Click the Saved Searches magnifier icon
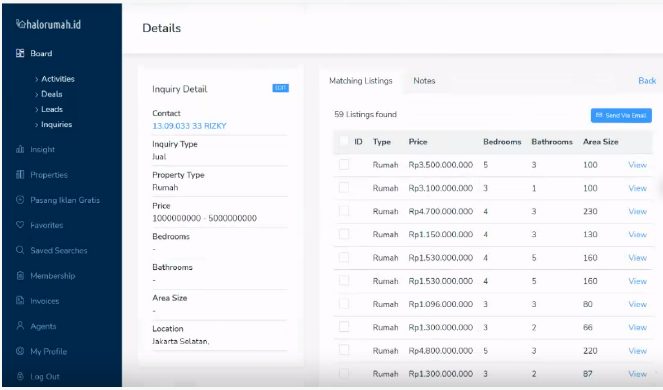The width and height of the screenshot is (663, 390). click(x=20, y=250)
